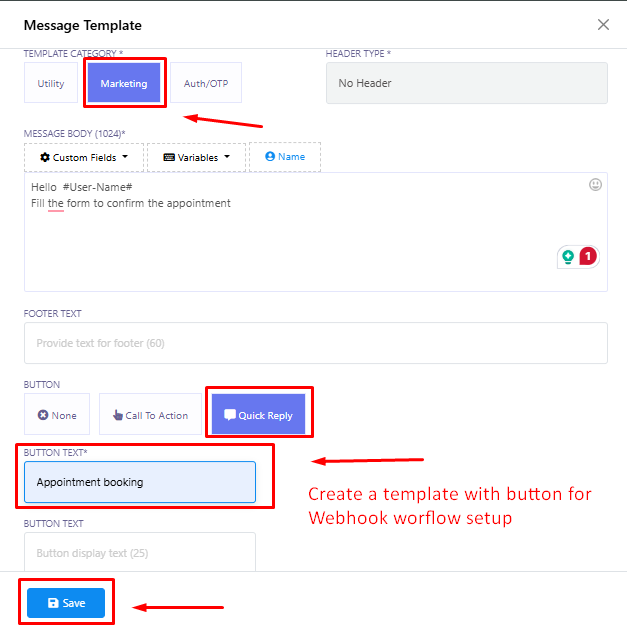Insert the Name variable into message

[285, 157]
